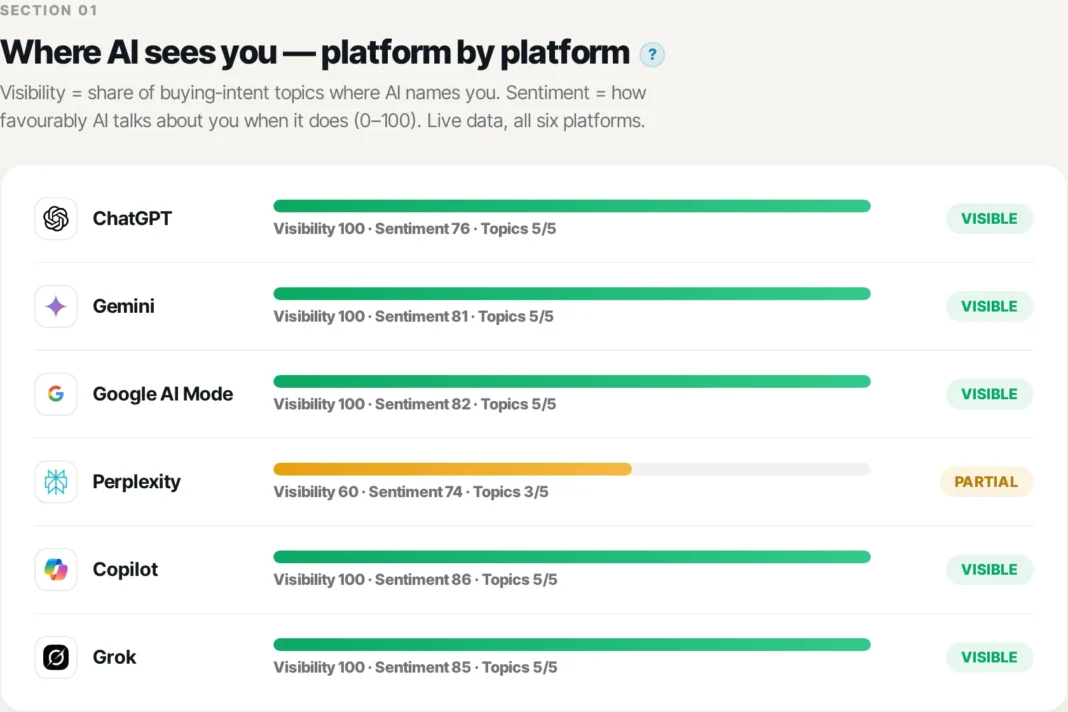
Task: Click the ChatGPT green visibility bar
Action: tap(572, 206)
